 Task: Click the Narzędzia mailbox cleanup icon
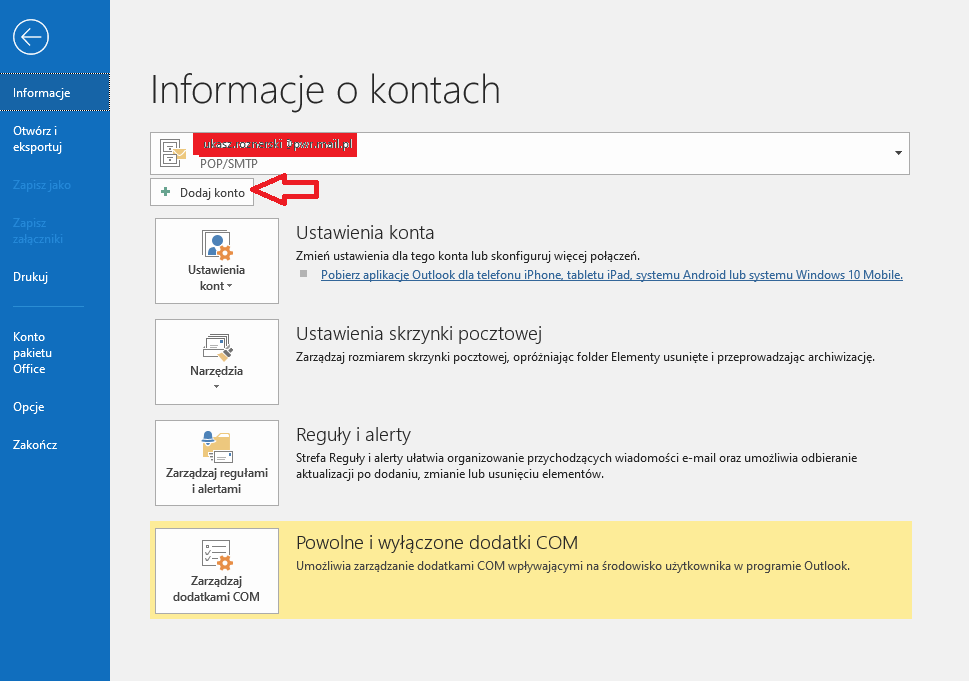click(216, 346)
